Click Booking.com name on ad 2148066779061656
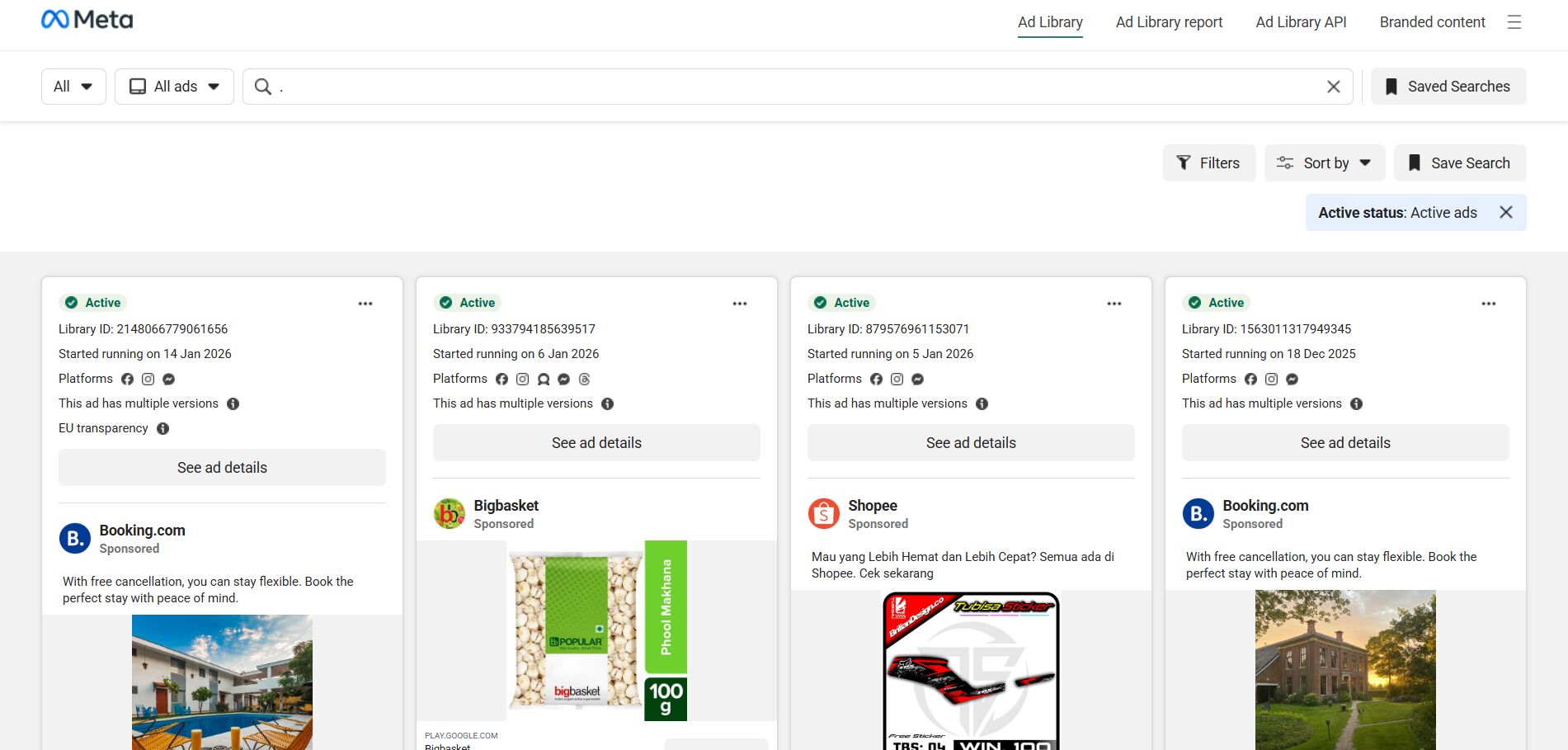The height and width of the screenshot is (750, 1568). pyautogui.click(x=142, y=531)
